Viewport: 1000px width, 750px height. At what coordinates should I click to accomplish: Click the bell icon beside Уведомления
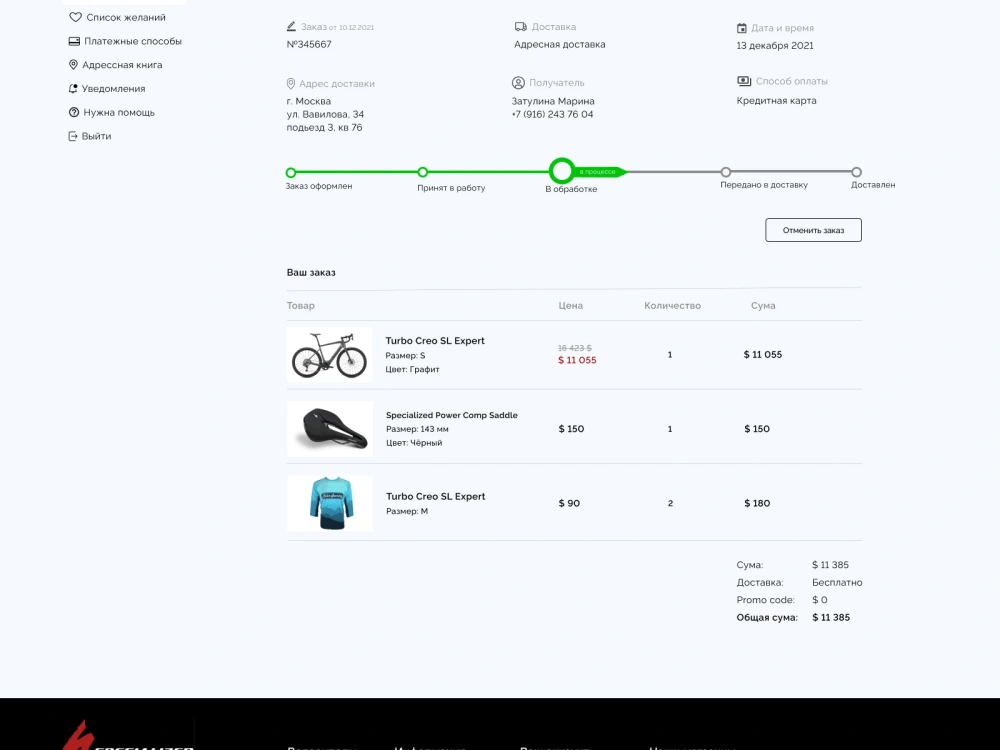coord(73,89)
